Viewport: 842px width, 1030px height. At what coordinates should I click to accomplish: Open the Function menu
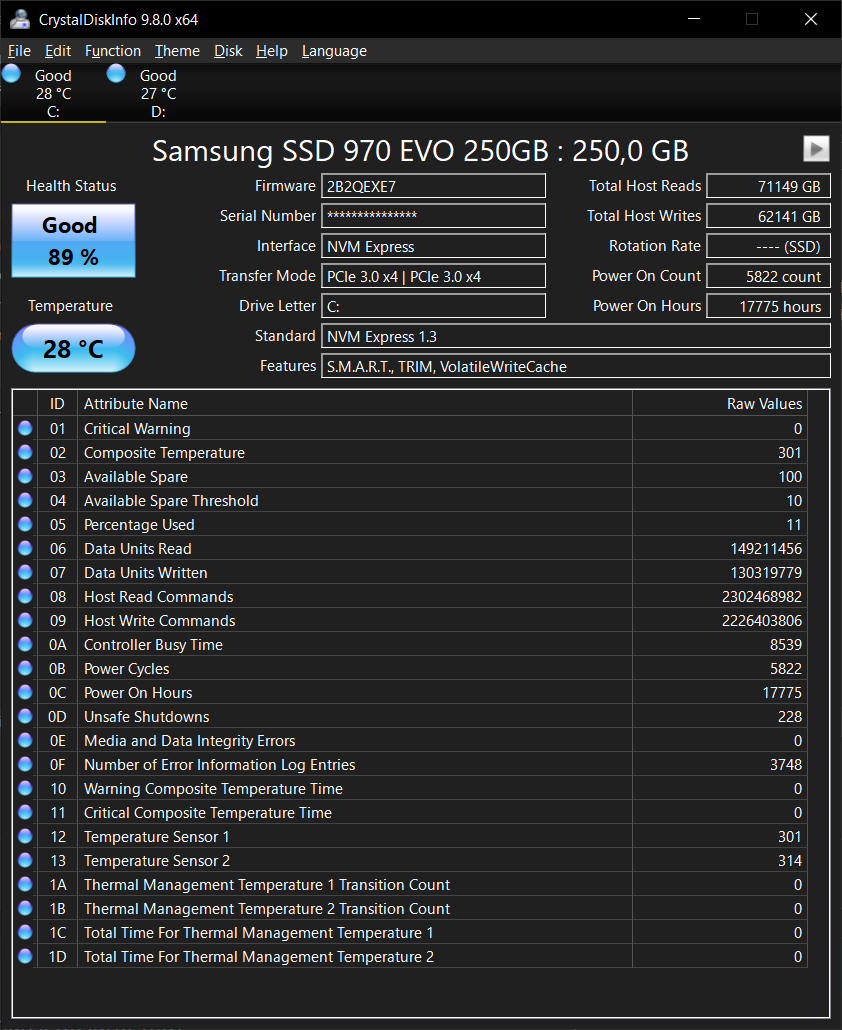(x=112, y=51)
